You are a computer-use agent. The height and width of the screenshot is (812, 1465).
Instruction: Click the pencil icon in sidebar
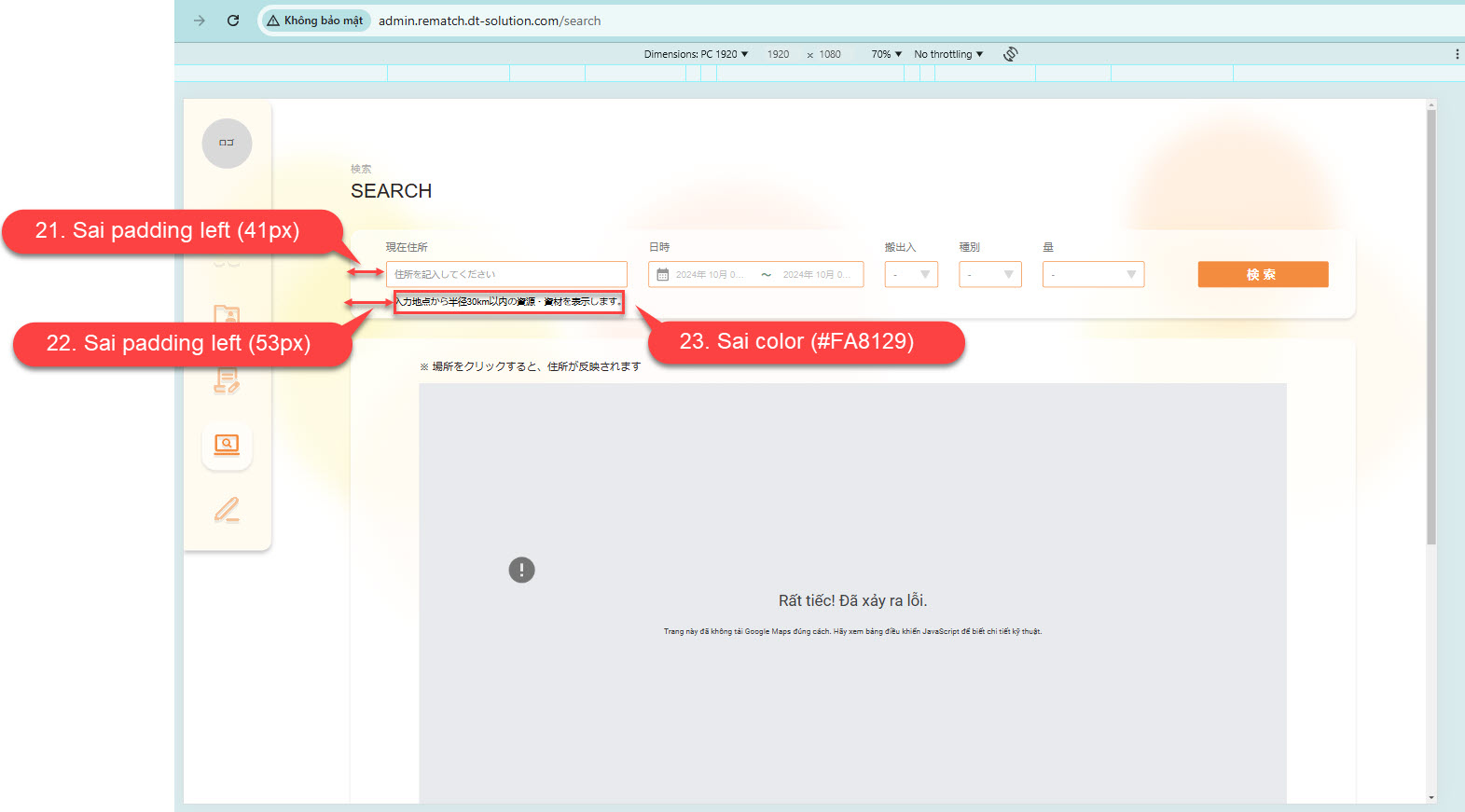tap(227, 510)
